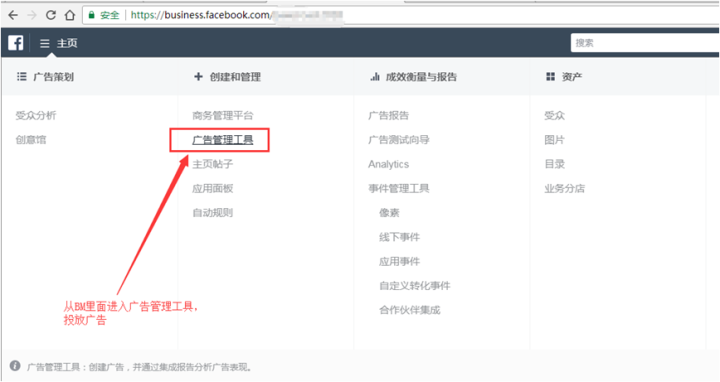The image size is (720, 382).
Task: Click the green secure padlock icon
Action: click(x=91, y=15)
